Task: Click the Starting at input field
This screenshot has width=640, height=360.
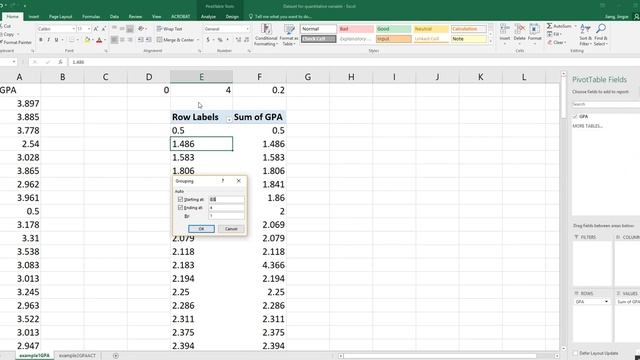Action: click(226, 200)
